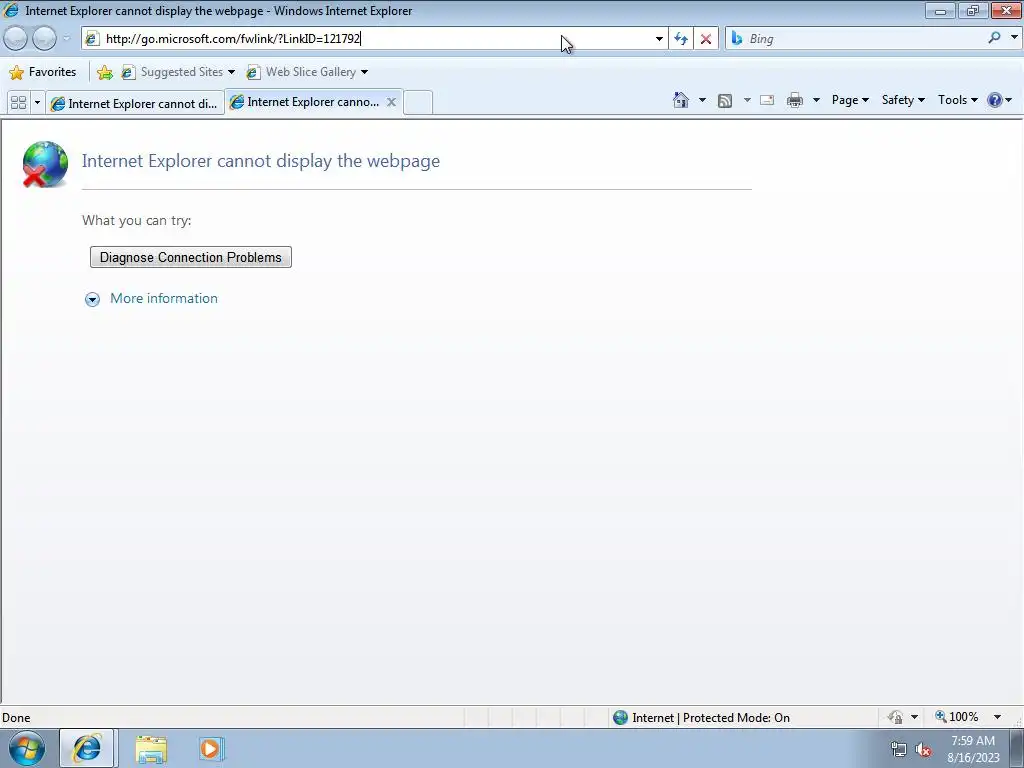The image size is (1024, 768).
Task: Open the Tools menu
Action: coord(957,100)
